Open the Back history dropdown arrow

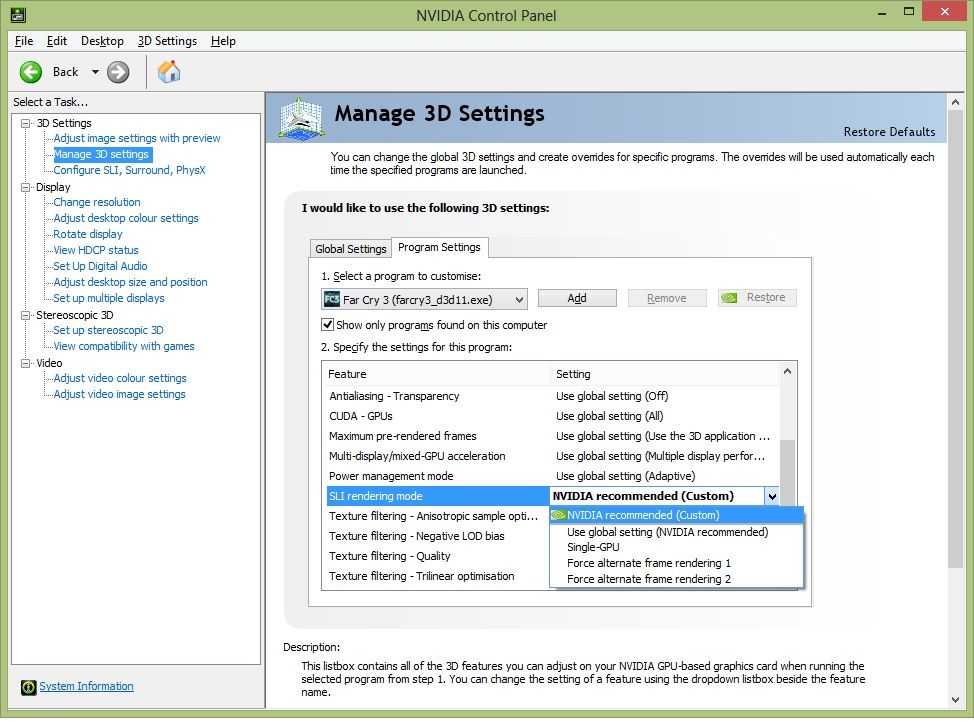pyautogui.click(x=95, y=72)
